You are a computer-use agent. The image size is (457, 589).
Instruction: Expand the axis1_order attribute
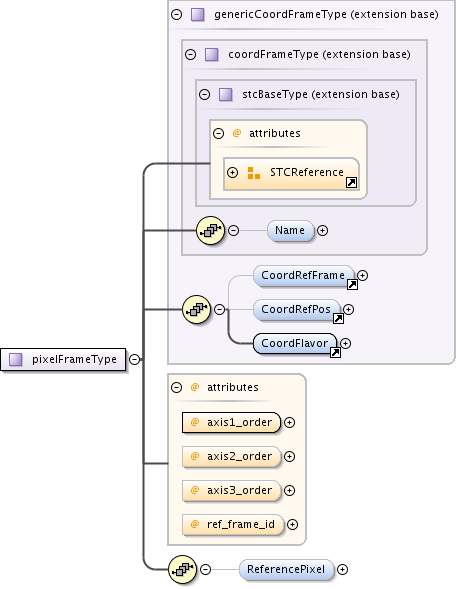click(289, 423)
